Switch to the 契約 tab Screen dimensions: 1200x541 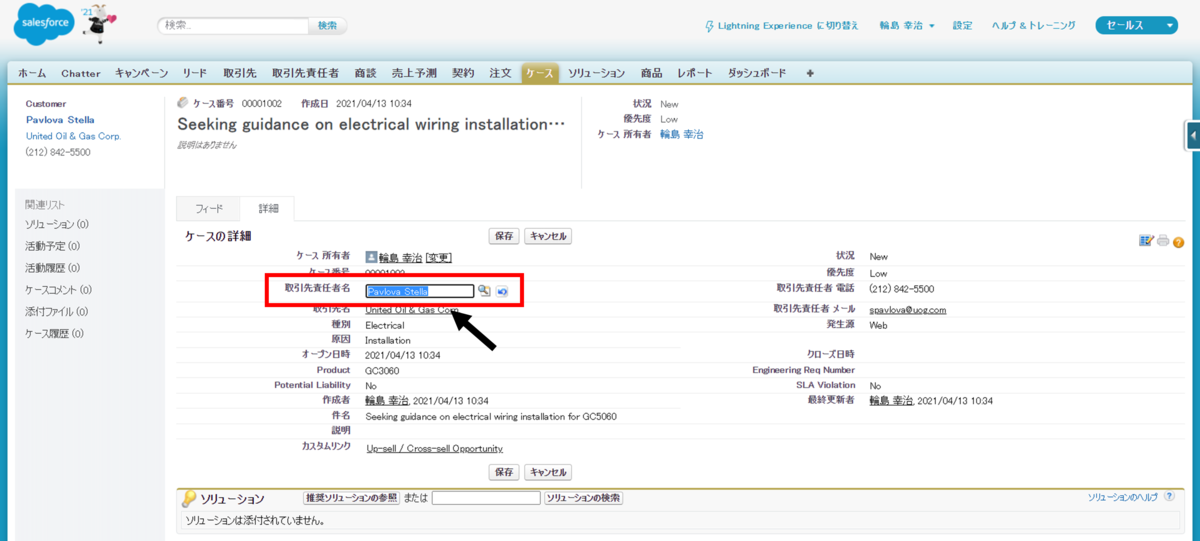[x=463, y=73]
